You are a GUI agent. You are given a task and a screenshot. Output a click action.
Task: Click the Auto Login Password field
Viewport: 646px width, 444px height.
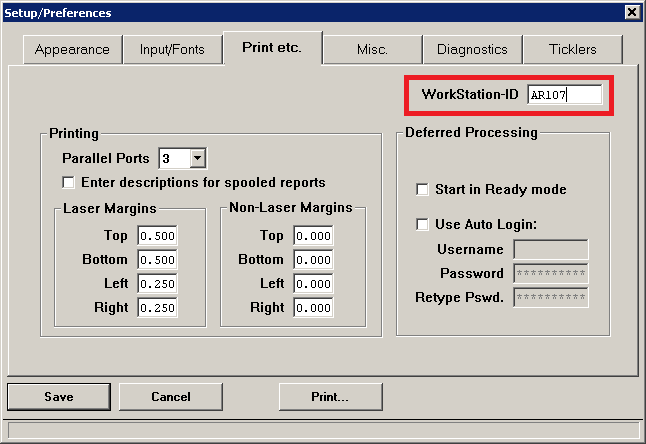551,273
